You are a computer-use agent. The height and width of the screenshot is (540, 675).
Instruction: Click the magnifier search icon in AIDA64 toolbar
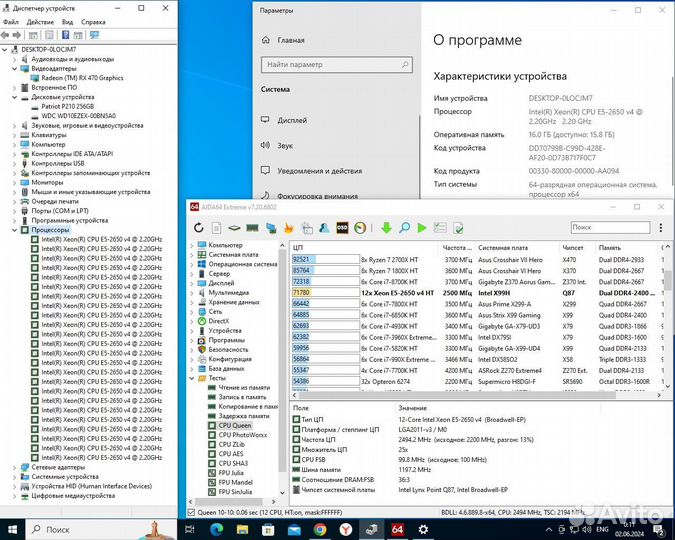[x=404, y=228]
